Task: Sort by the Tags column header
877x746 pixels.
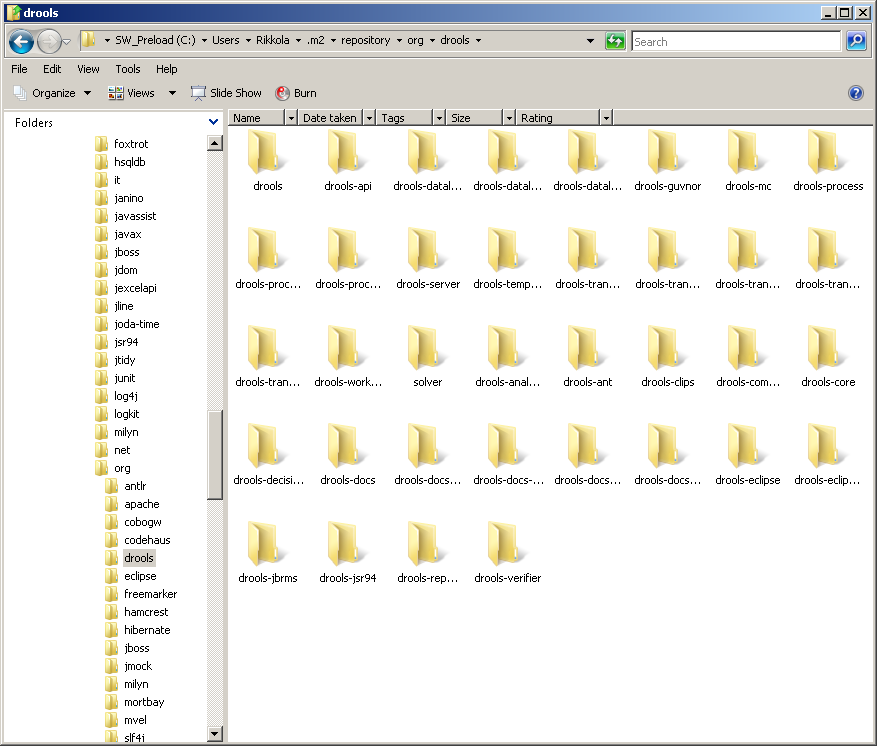Action: [405, 117]
